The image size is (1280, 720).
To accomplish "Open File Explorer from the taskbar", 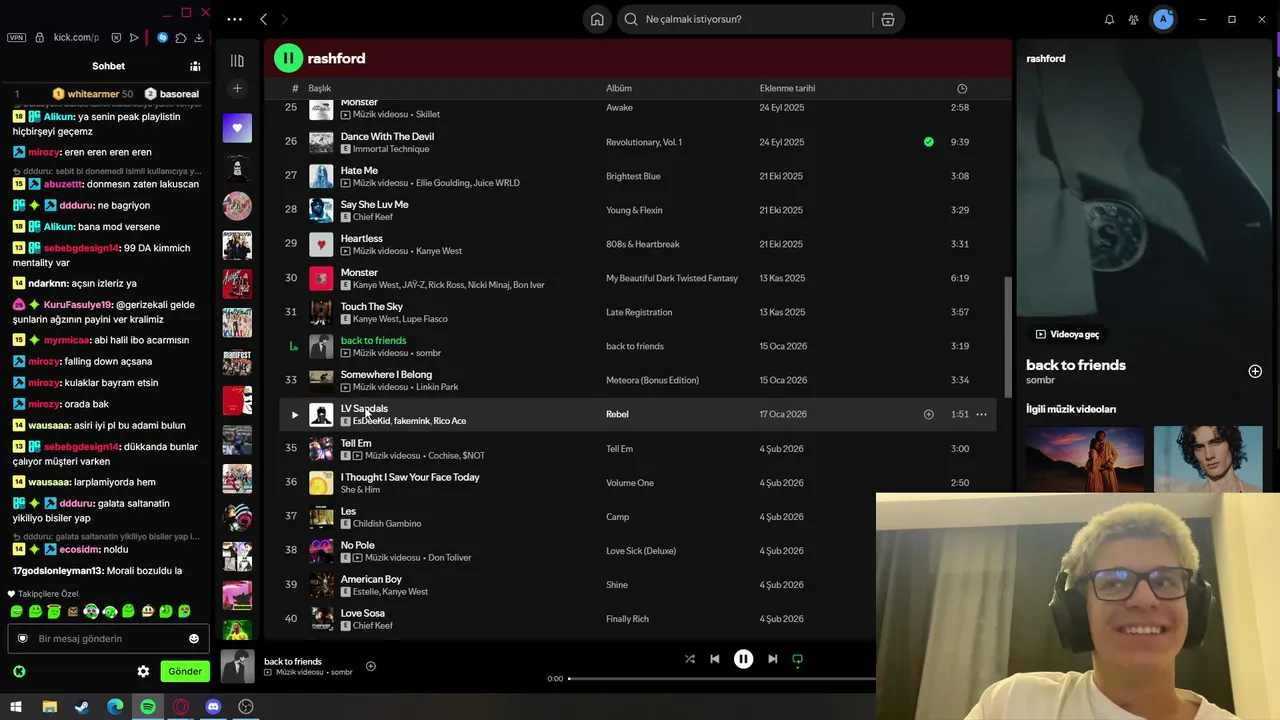I will (x=49, y=707).
